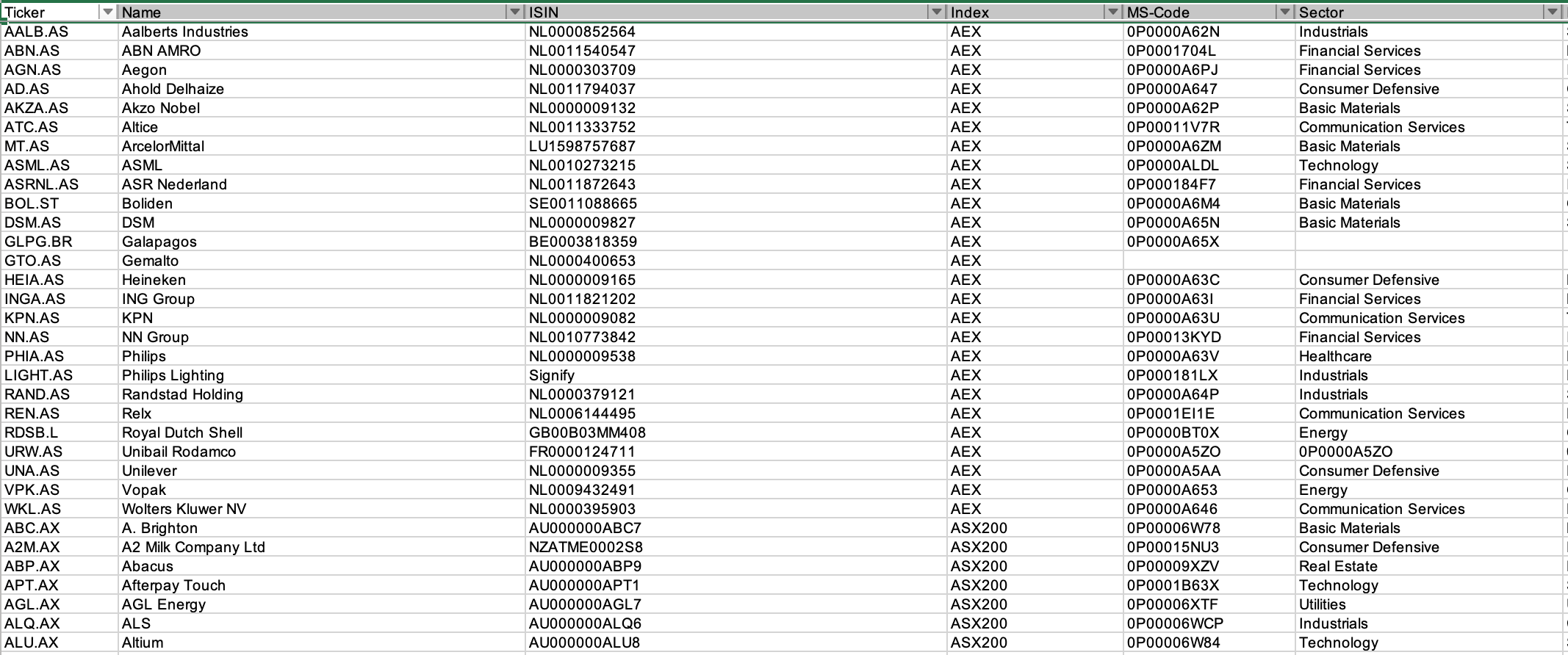Select ISIN cell NZATME0002S8
The width and height of the screenshot is (1568, 655).
736,547
